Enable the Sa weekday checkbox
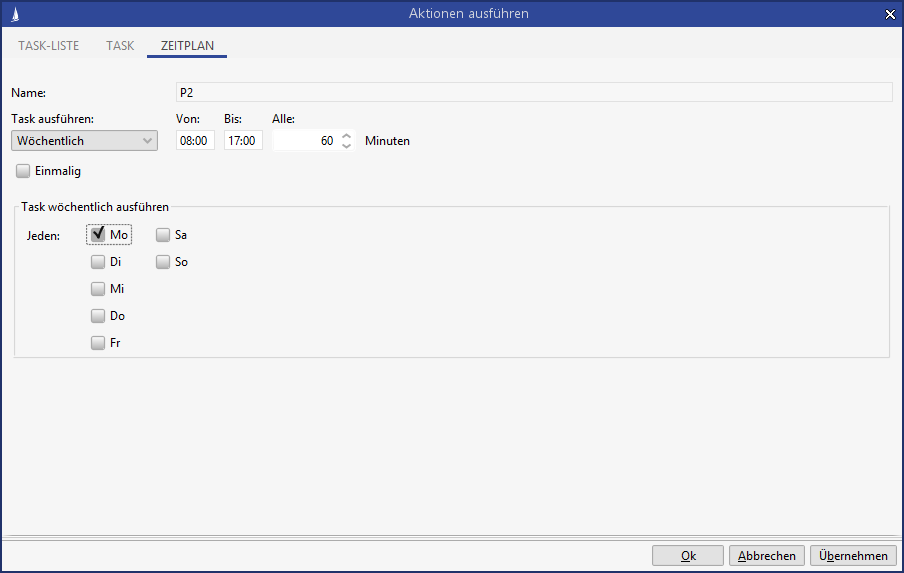This screenshot has width=904, height=573. click(x=163, y=235)
